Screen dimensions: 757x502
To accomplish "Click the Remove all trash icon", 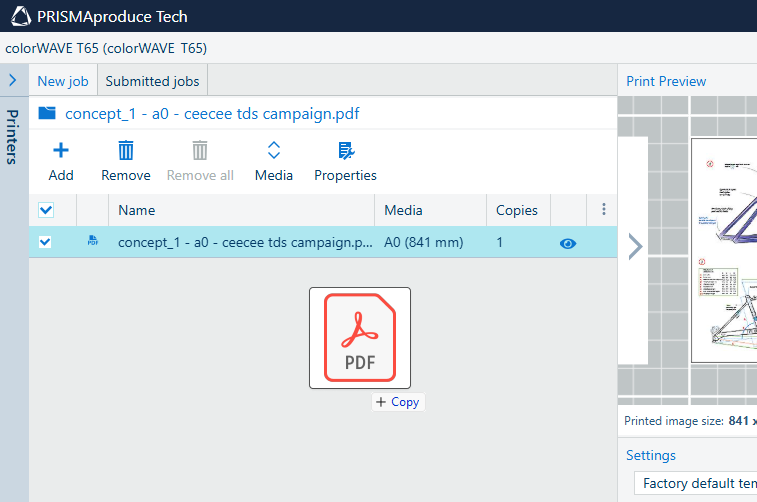I will tap(200, 151).
